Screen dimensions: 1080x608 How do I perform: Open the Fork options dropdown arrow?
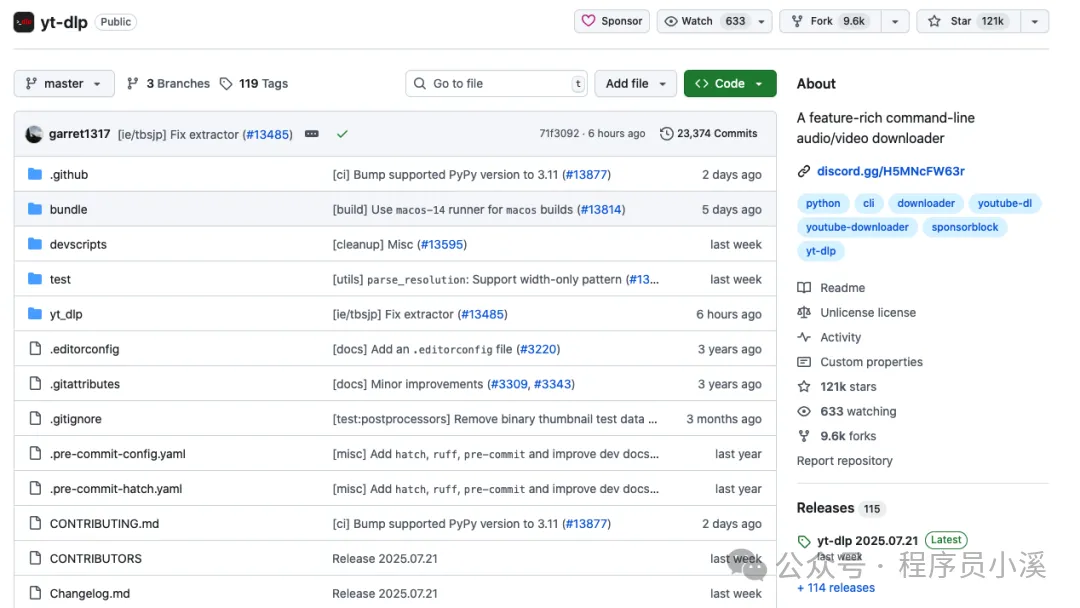tap(895, 21)
